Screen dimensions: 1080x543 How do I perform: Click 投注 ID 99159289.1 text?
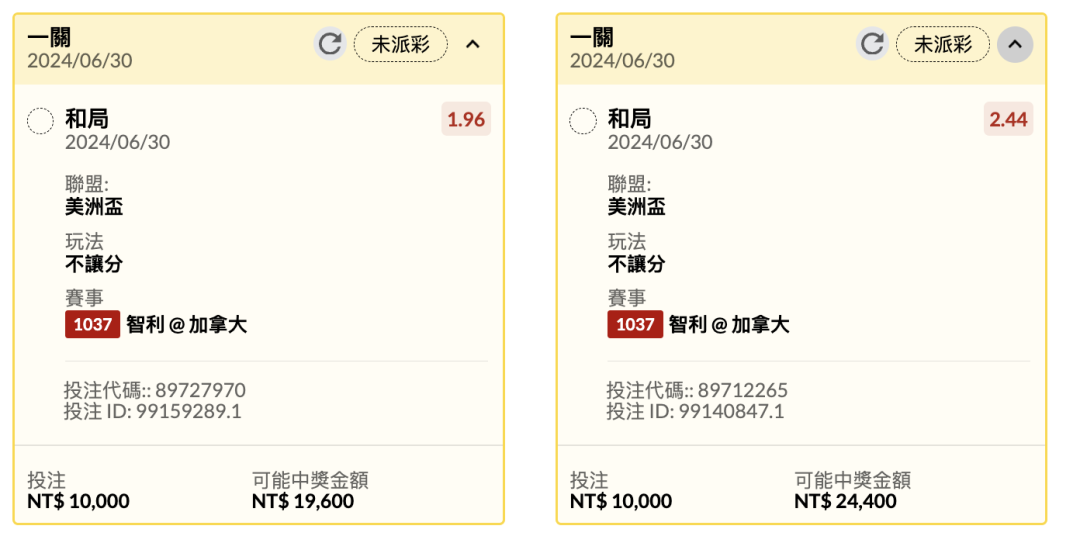[153, 411]
